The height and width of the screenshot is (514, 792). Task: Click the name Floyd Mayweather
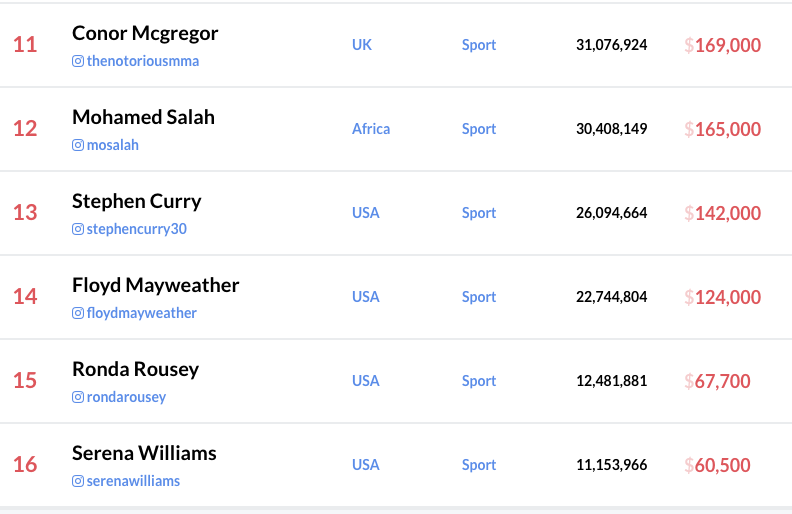[x=156, y=286]
